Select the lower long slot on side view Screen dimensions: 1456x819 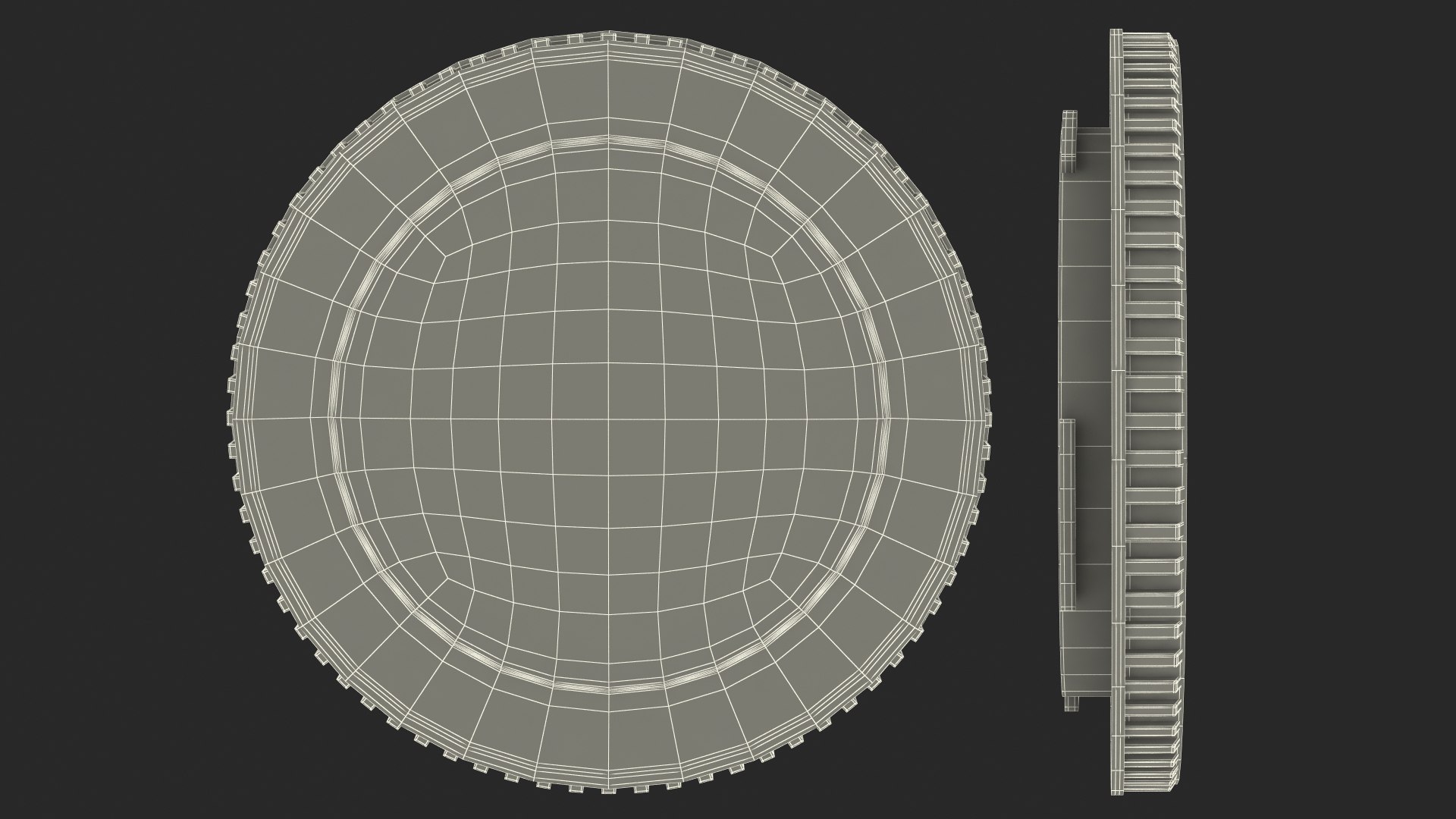pos(1068,516)
